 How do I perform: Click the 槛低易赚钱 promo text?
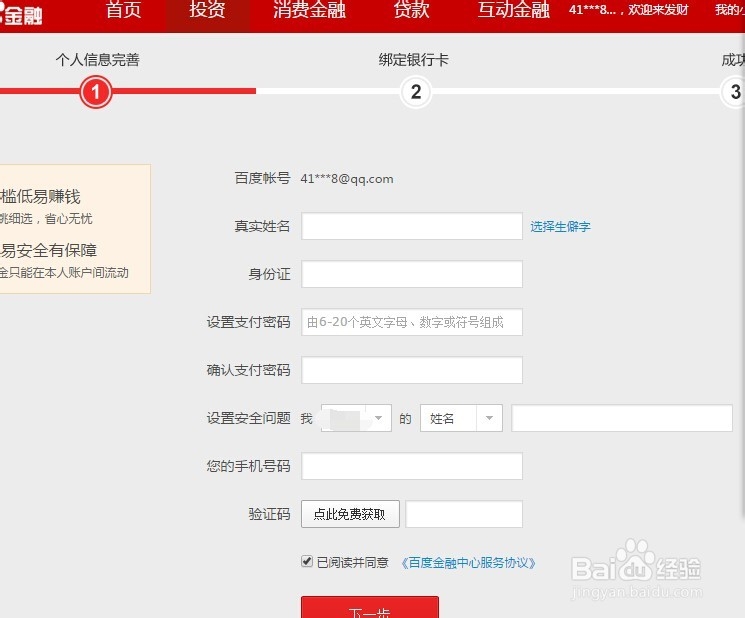tap(40, 196)
